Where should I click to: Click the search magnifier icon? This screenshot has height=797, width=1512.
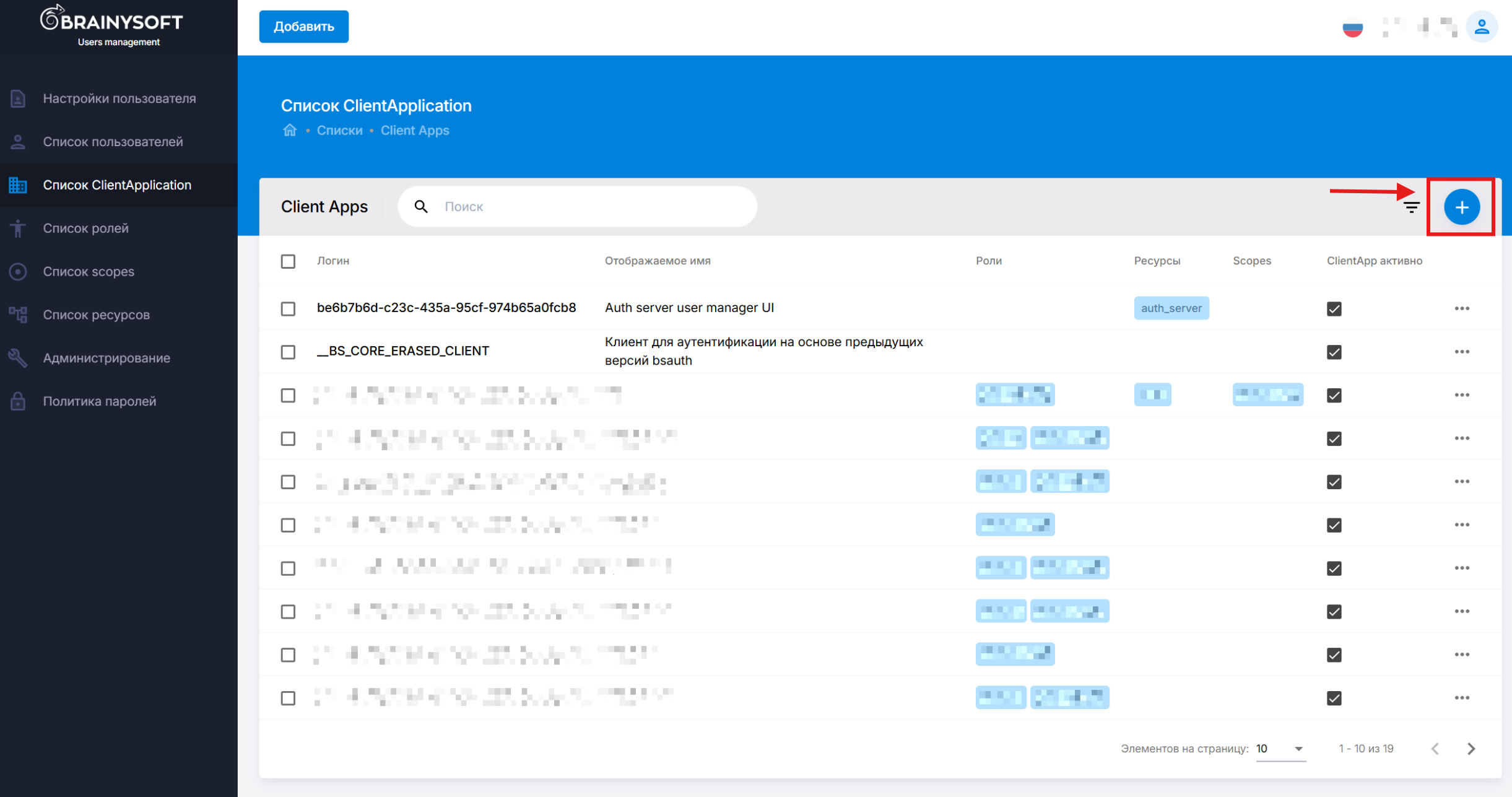(x=421, y=206)
